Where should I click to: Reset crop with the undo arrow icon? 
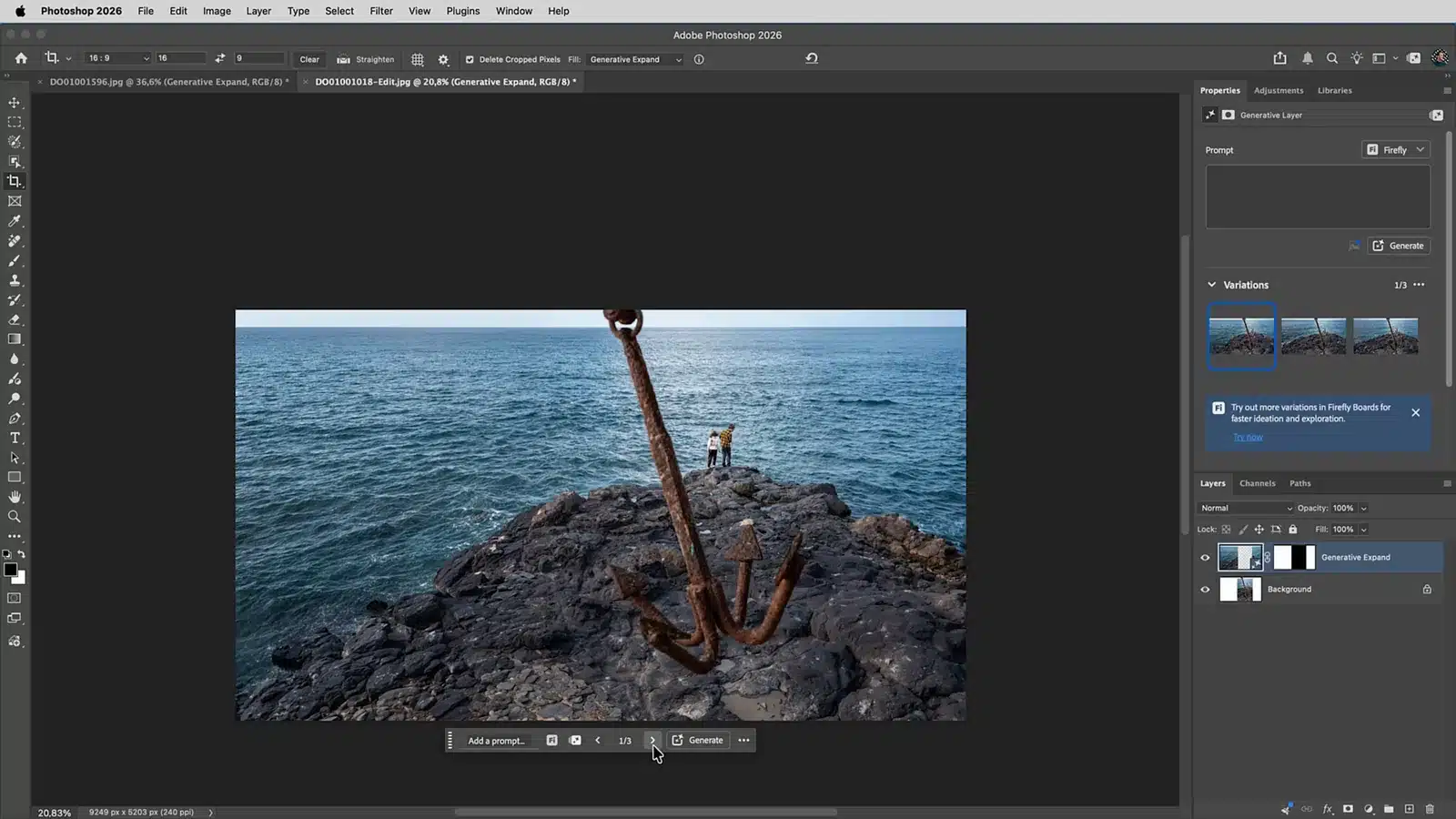[812, 58]
